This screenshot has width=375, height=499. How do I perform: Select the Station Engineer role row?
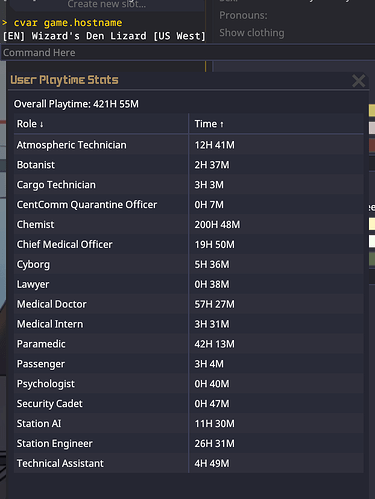189,443
